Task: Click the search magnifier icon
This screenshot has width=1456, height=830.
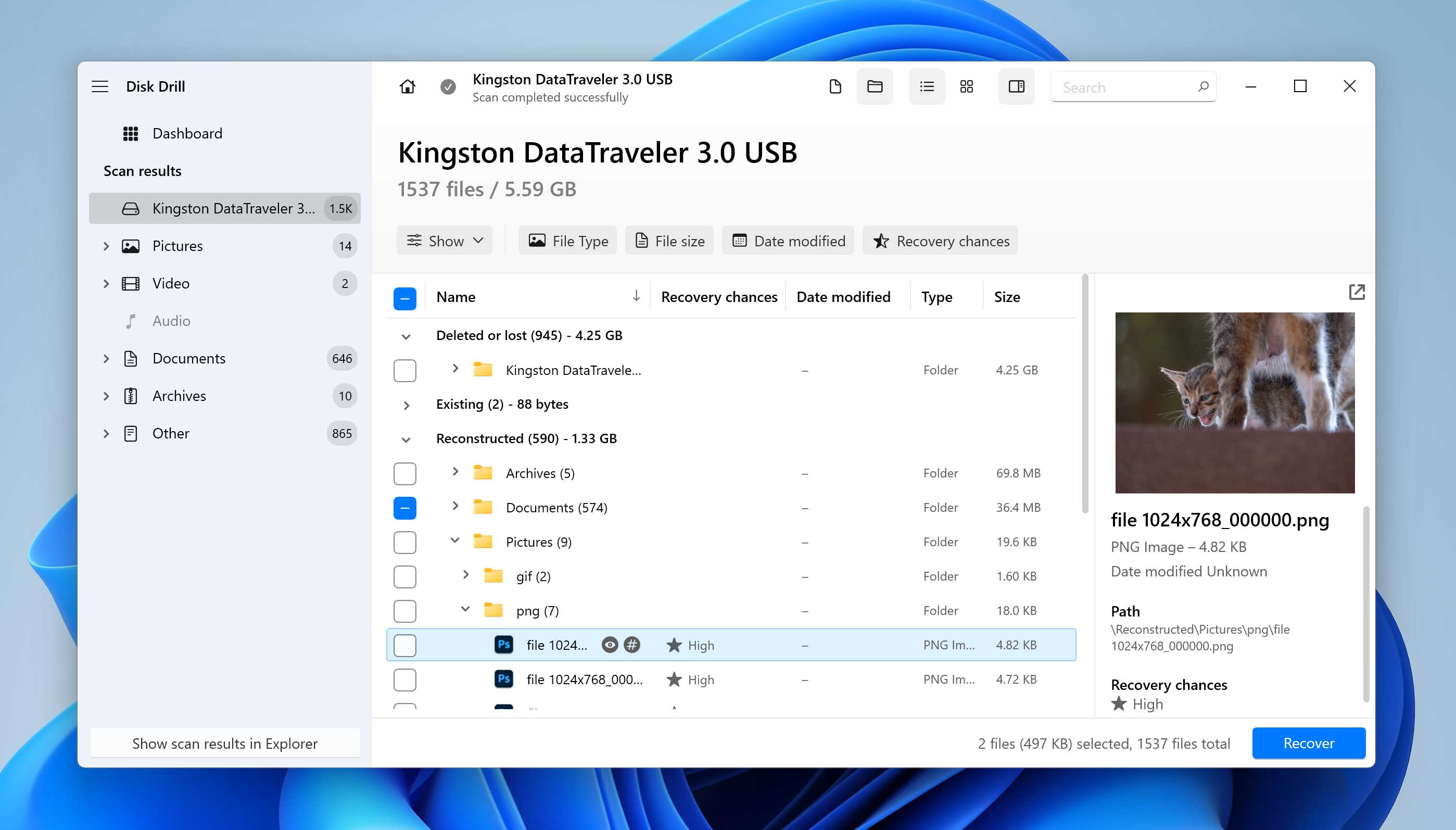Action: point(1203,86)
